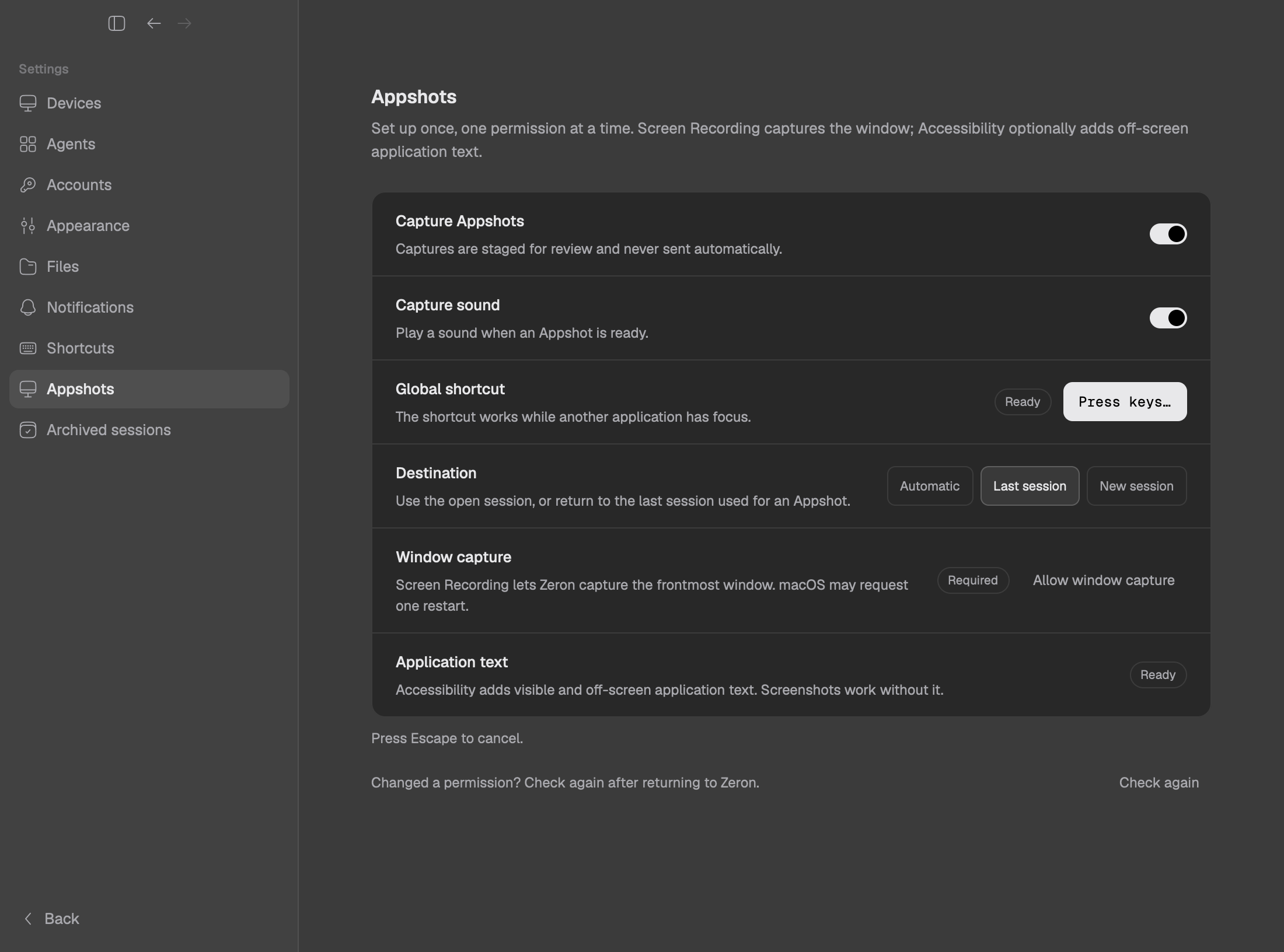The width and height of the screenshot is (1284, 952).
Task: Open Shortcuts via its keyboard icon
Action: tap(28, 348)
